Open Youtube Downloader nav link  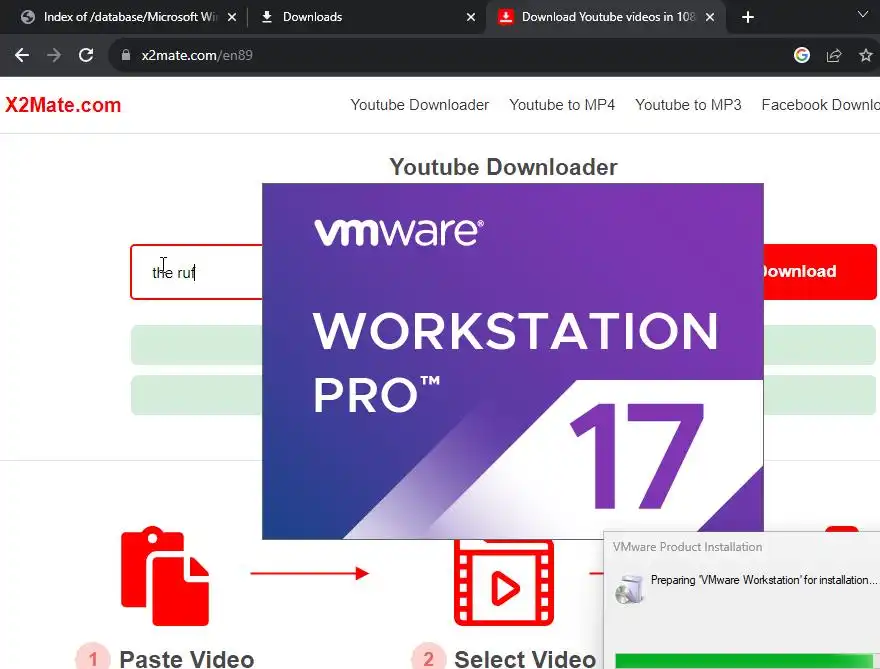[x=419, y=105]
